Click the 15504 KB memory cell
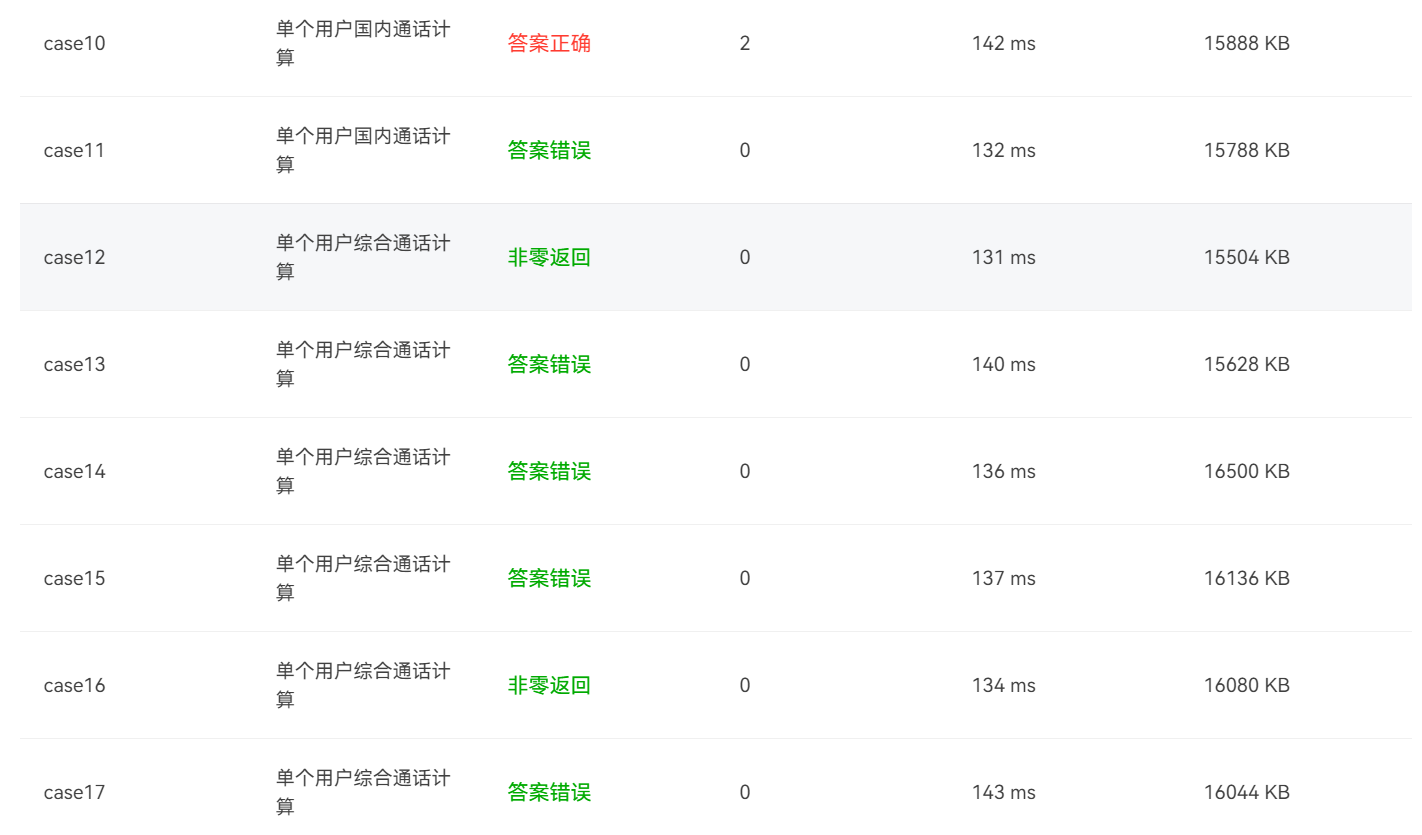The width and height of the screenshot is (1422, 835). [1246, 258]
